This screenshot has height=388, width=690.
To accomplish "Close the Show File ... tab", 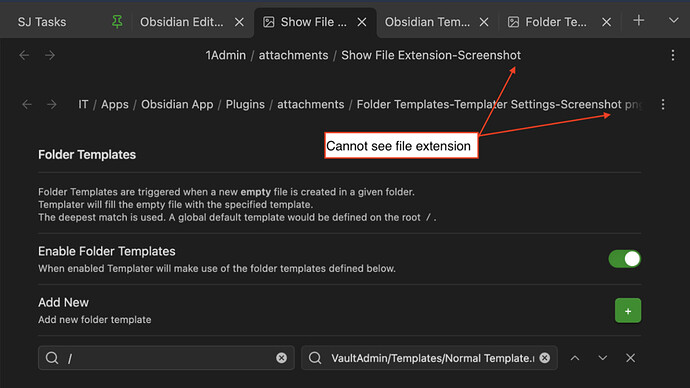I will click(362, 22).
